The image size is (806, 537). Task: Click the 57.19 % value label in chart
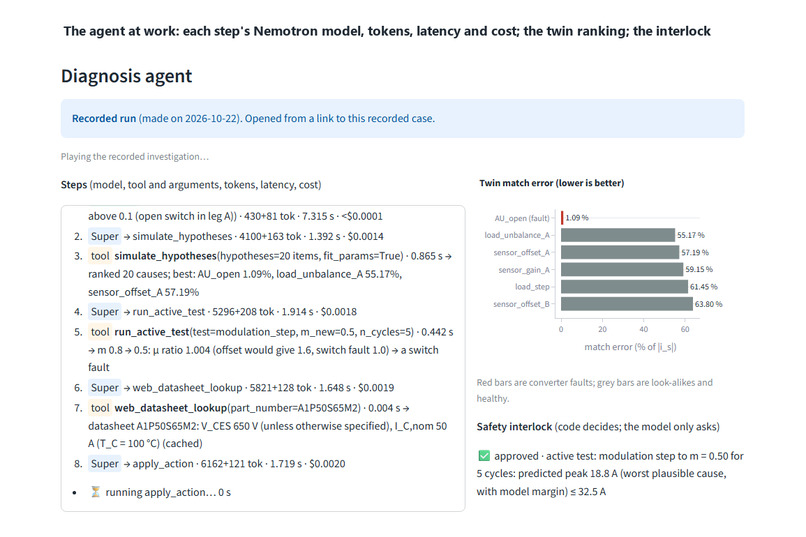[695, 252]
